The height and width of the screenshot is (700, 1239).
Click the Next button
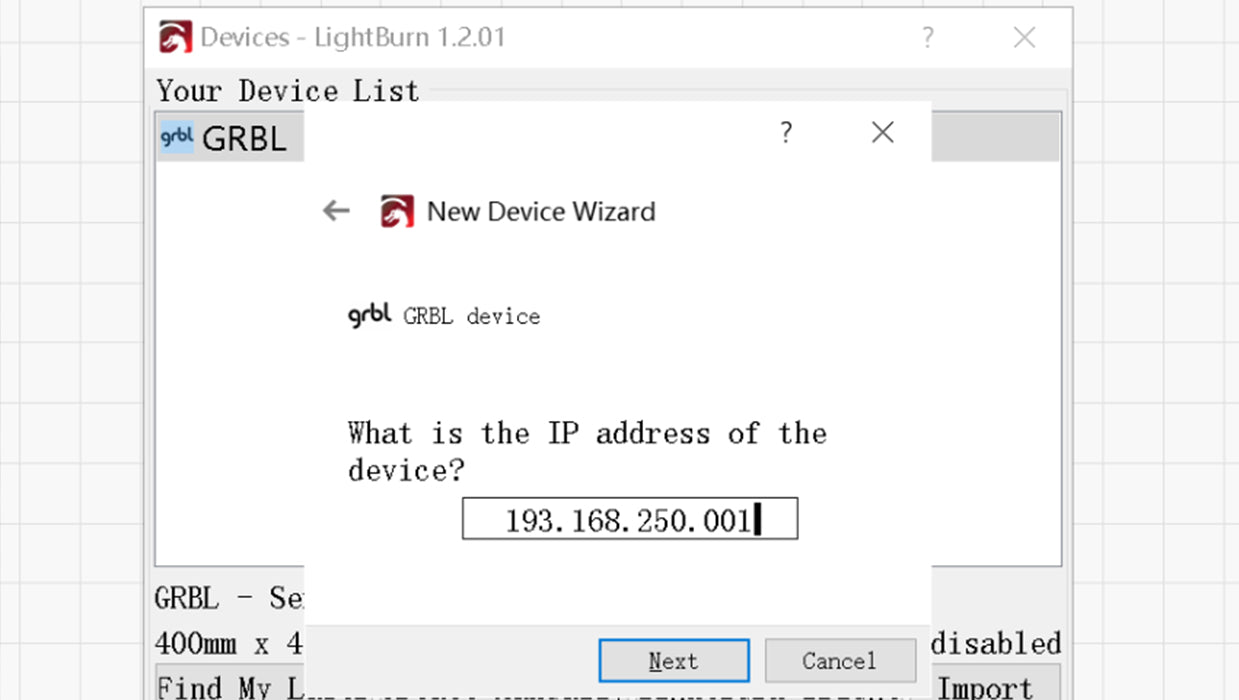(x=674, y=661)
